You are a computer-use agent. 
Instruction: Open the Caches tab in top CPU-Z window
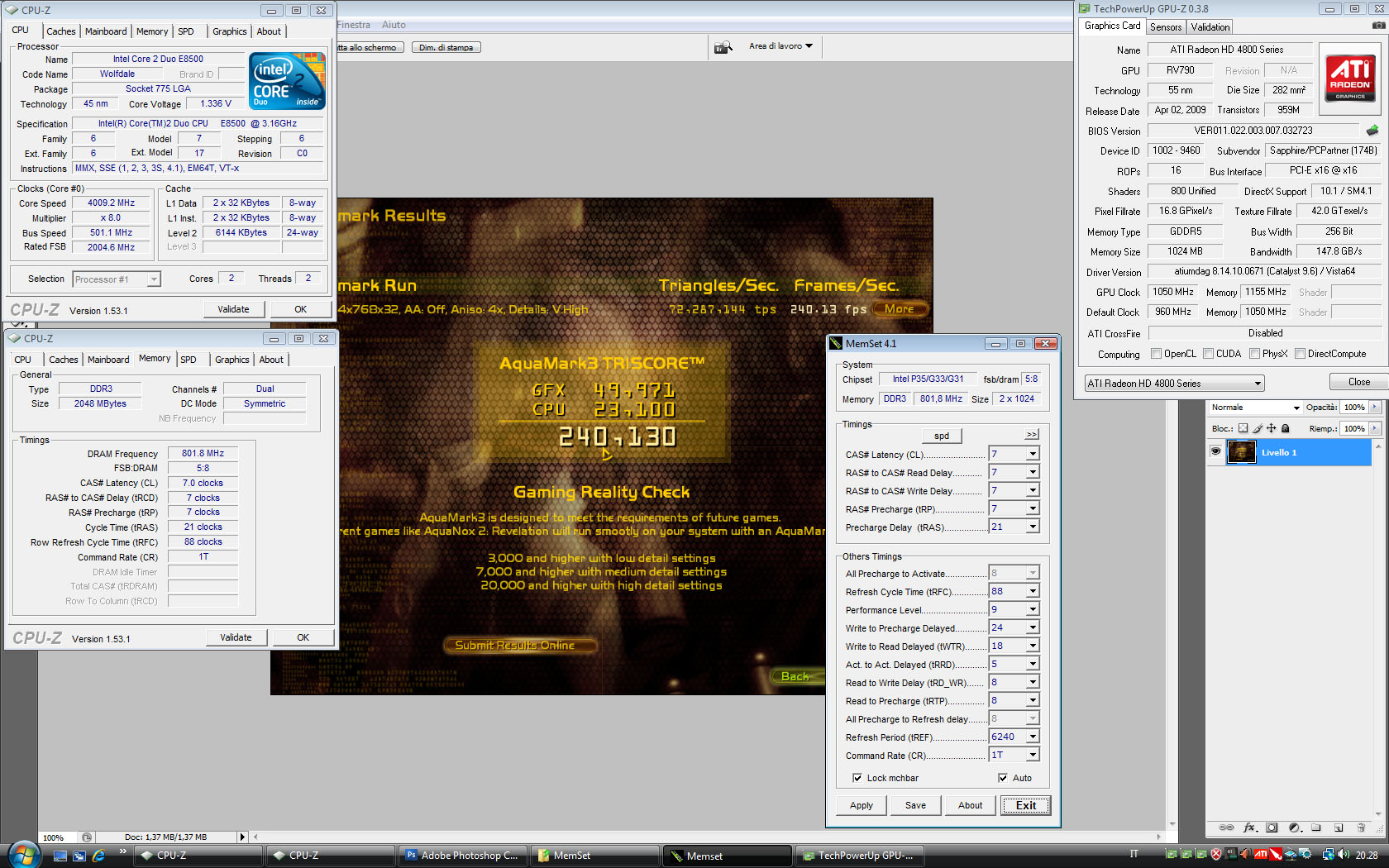click(61, 31)
